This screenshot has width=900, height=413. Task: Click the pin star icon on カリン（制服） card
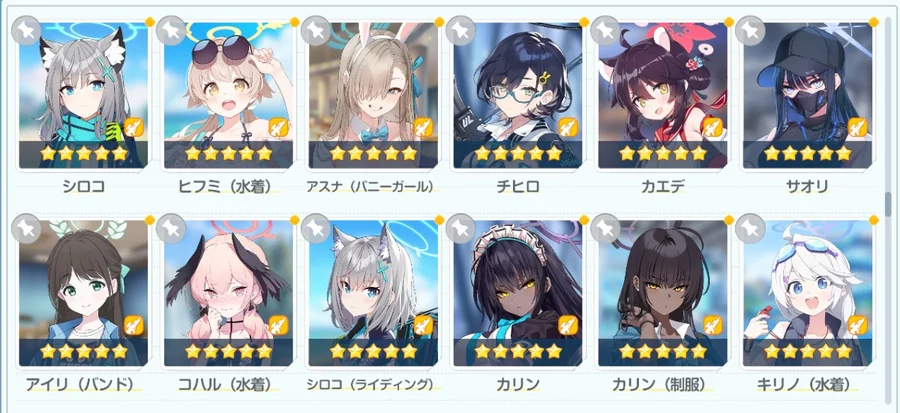605,228
